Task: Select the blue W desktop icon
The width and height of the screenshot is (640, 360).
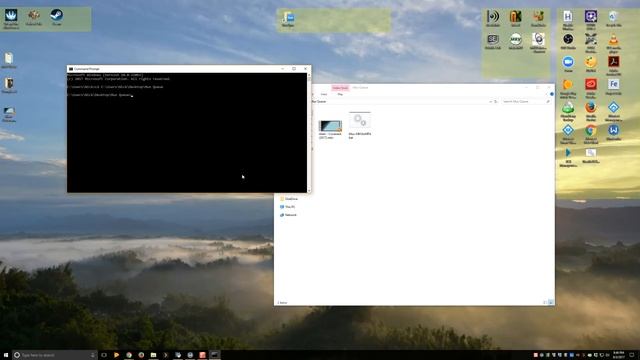Action: pos(613,132)
